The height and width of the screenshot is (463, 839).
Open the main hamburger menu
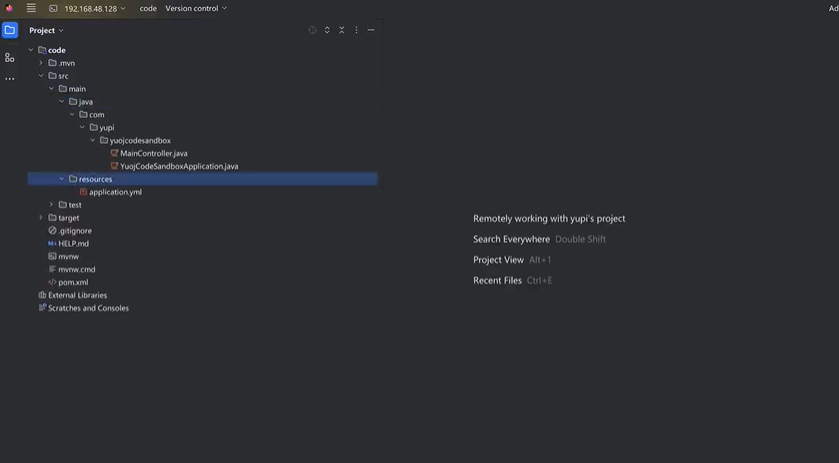pos(31,8)
